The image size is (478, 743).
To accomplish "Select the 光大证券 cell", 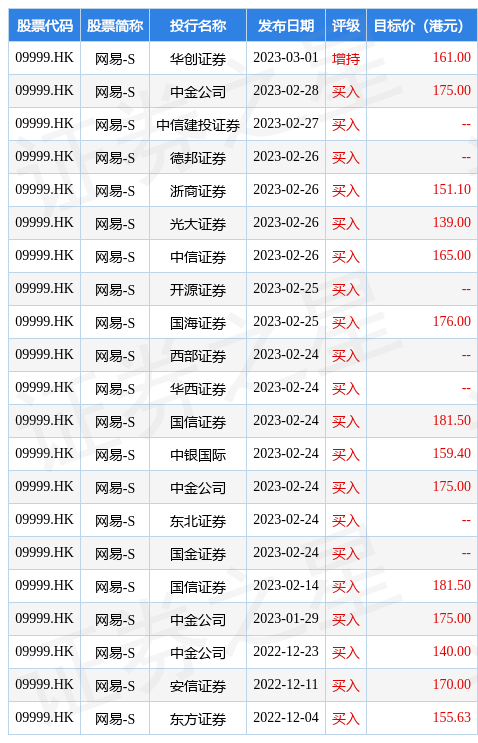I will pyautogui.click(x=198, y=224).
